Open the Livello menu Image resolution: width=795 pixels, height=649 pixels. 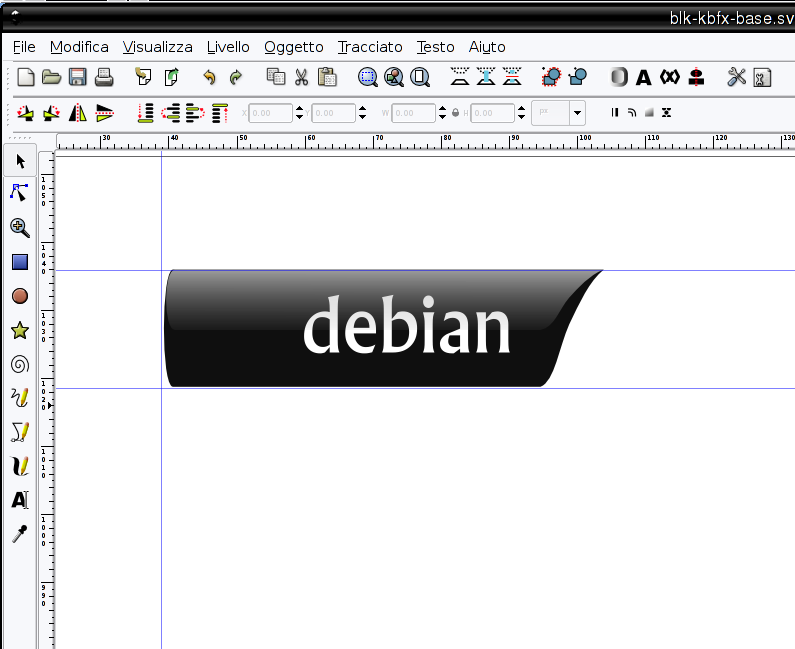pyautogui.click(x=228, y=47)
